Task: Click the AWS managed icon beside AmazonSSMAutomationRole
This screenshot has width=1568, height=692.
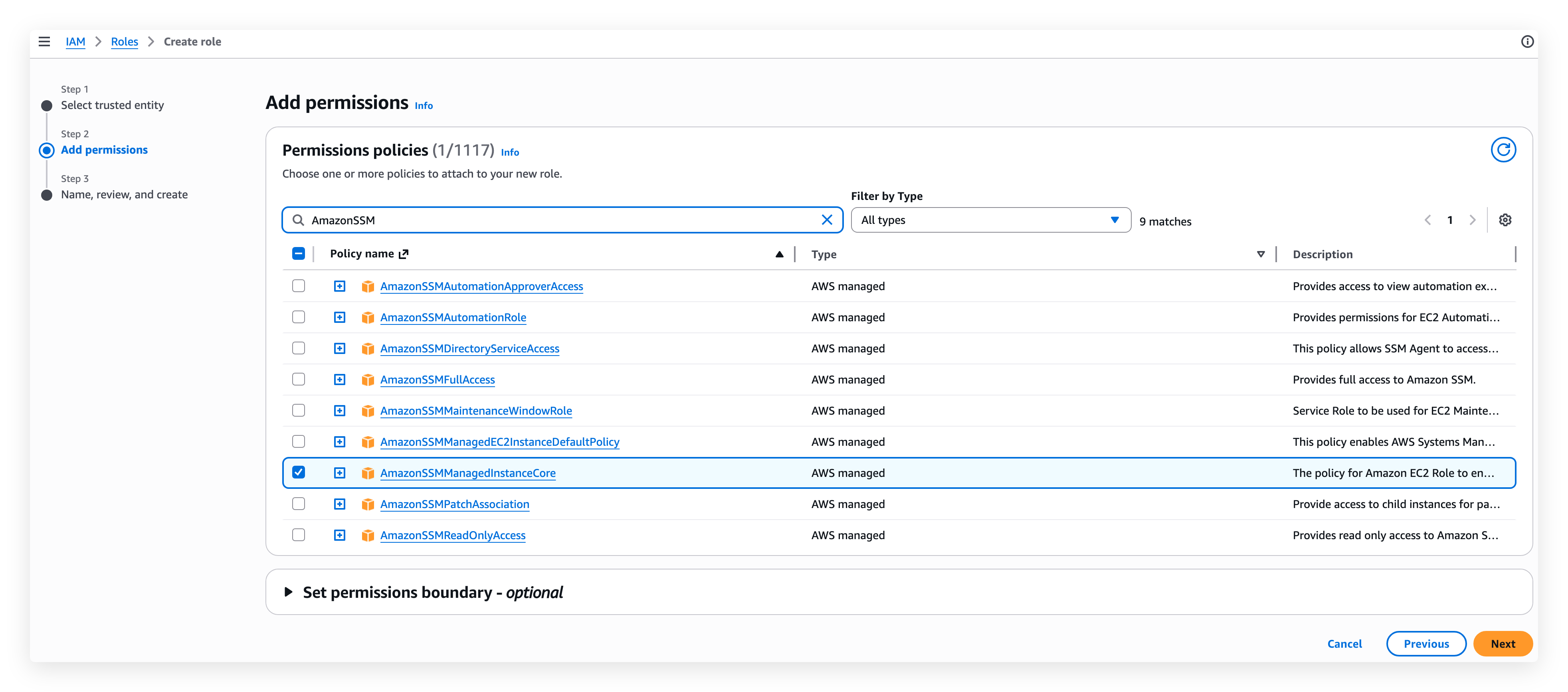Action: tap(368, 317)
